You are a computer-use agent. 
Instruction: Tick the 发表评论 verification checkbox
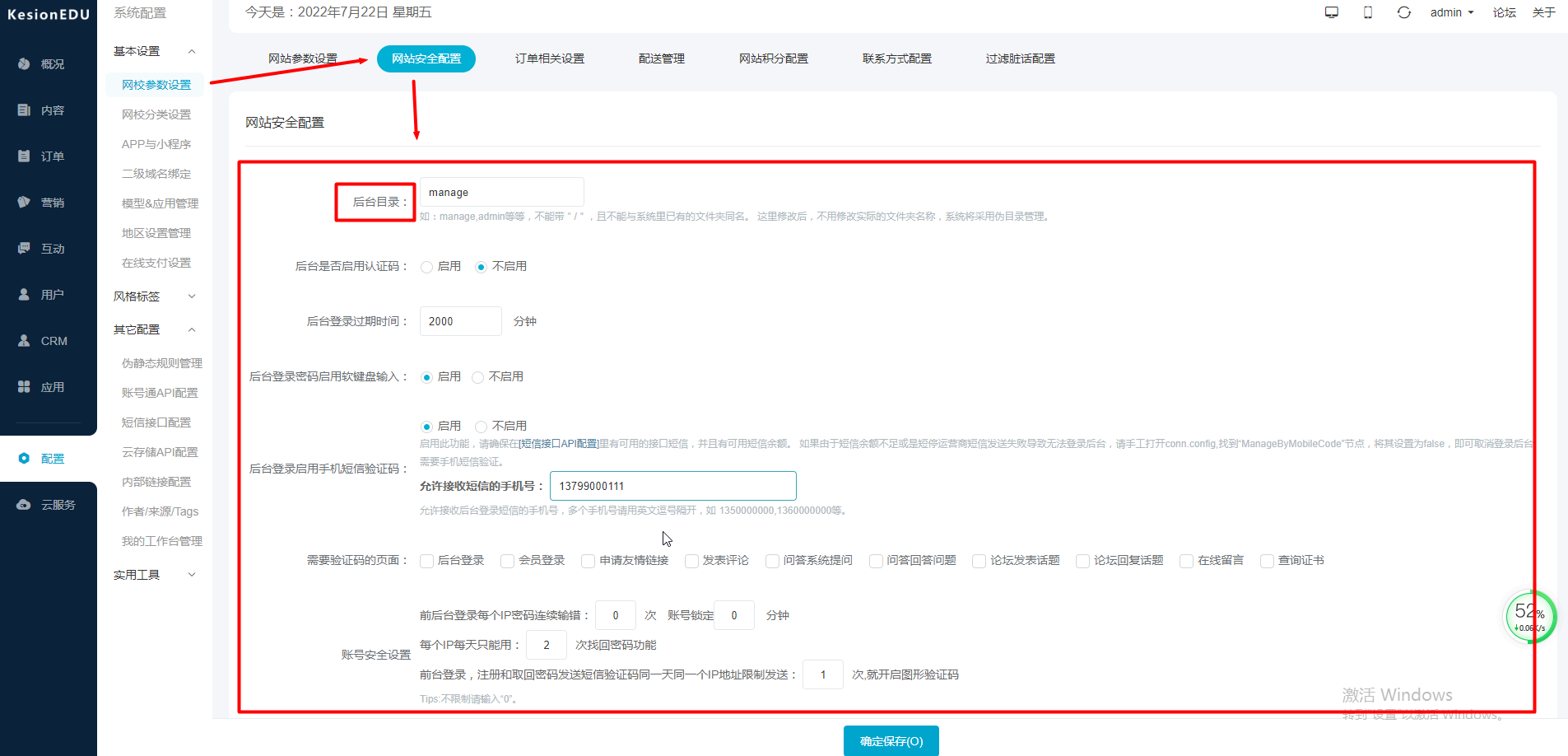691,561
